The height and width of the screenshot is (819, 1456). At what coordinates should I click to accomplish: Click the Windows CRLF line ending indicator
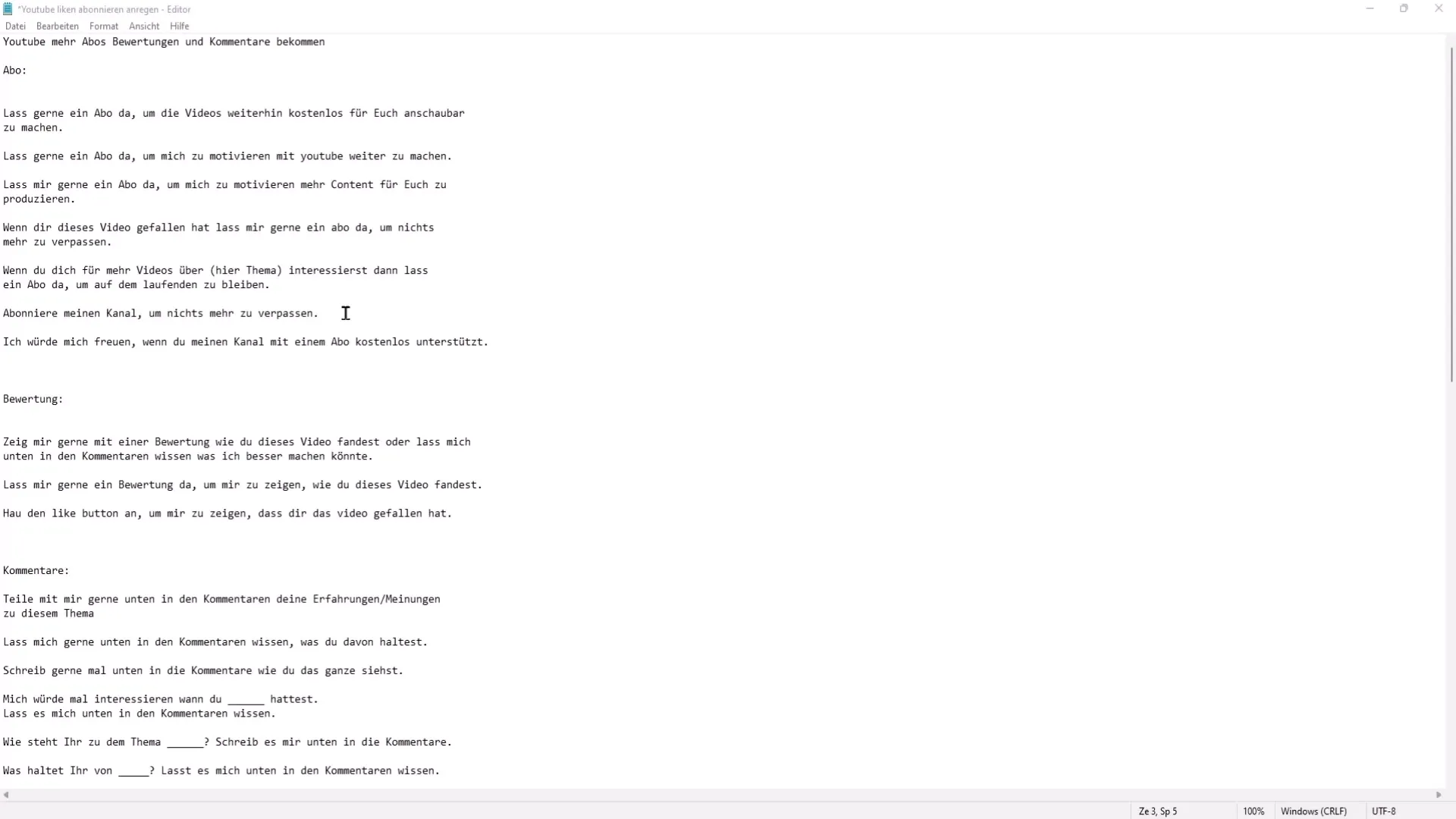1314,810
